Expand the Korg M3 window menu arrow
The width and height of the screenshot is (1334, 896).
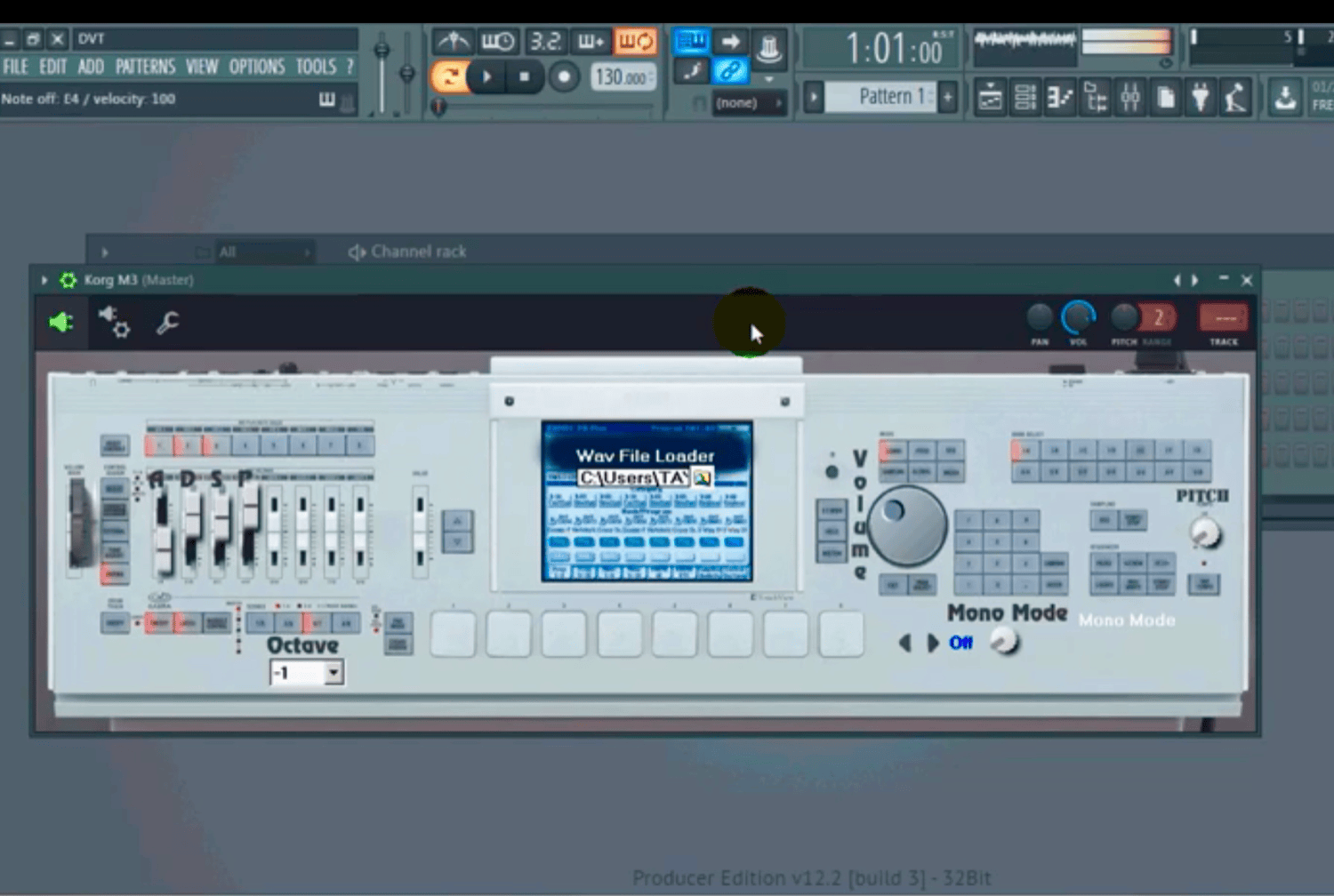tap(44, 280)
